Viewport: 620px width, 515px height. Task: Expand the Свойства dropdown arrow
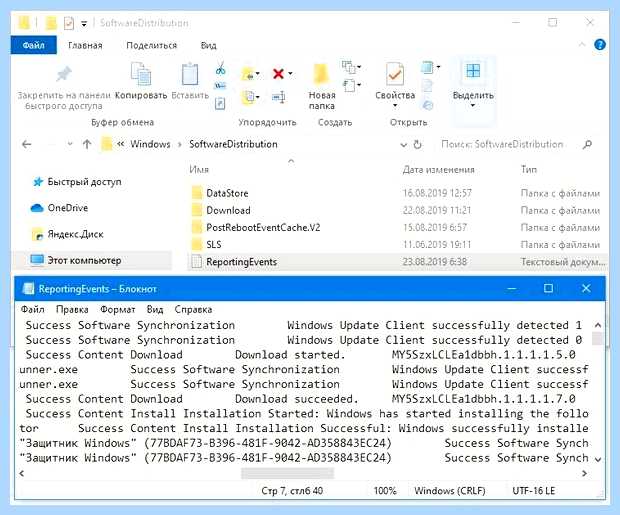coord(395,106)
